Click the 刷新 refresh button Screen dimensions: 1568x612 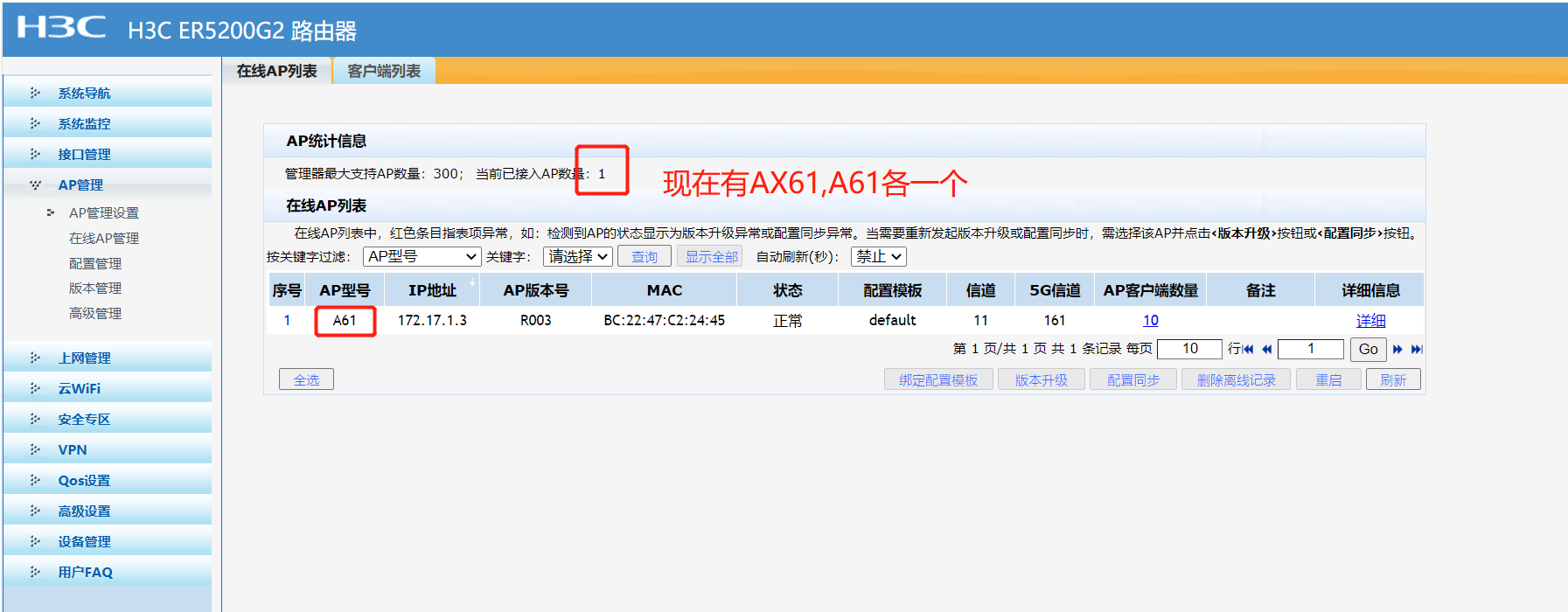click(1393, 379)
